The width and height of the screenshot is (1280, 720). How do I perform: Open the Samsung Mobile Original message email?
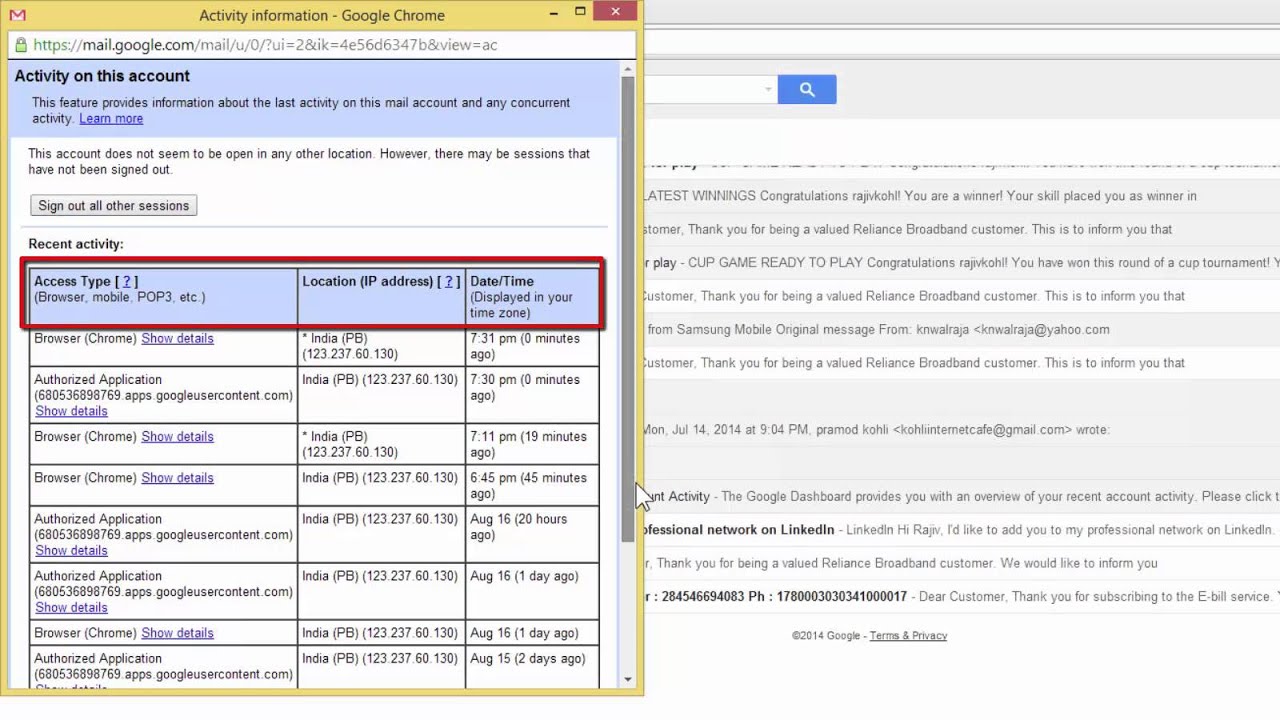(962, 329)
